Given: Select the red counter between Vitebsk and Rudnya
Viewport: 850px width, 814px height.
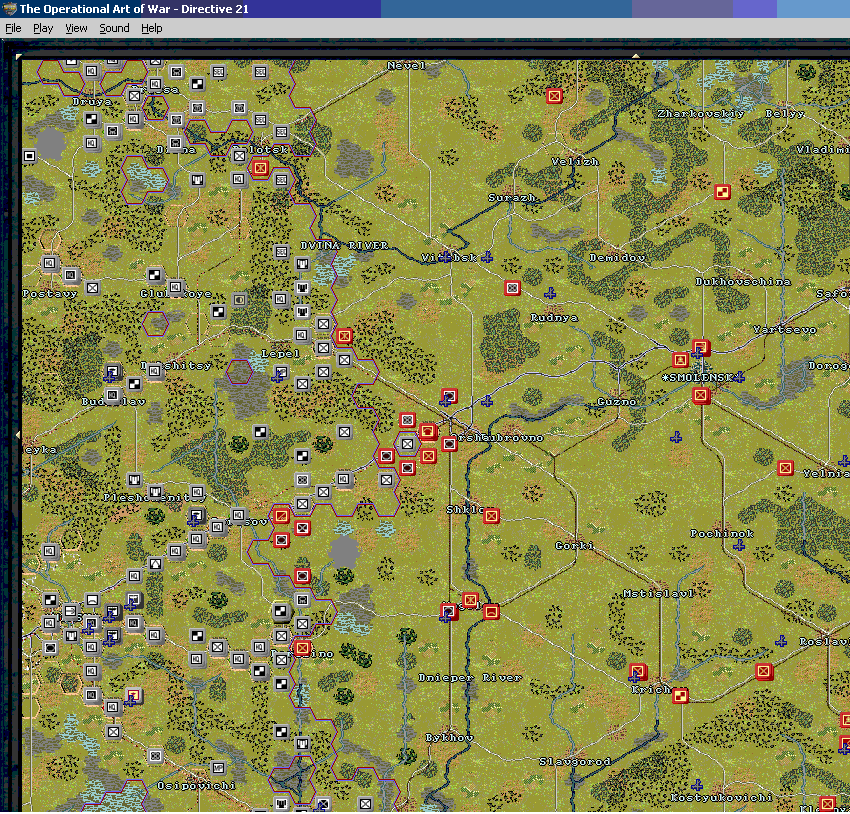Looking at the screenshot, I should 512,288.
